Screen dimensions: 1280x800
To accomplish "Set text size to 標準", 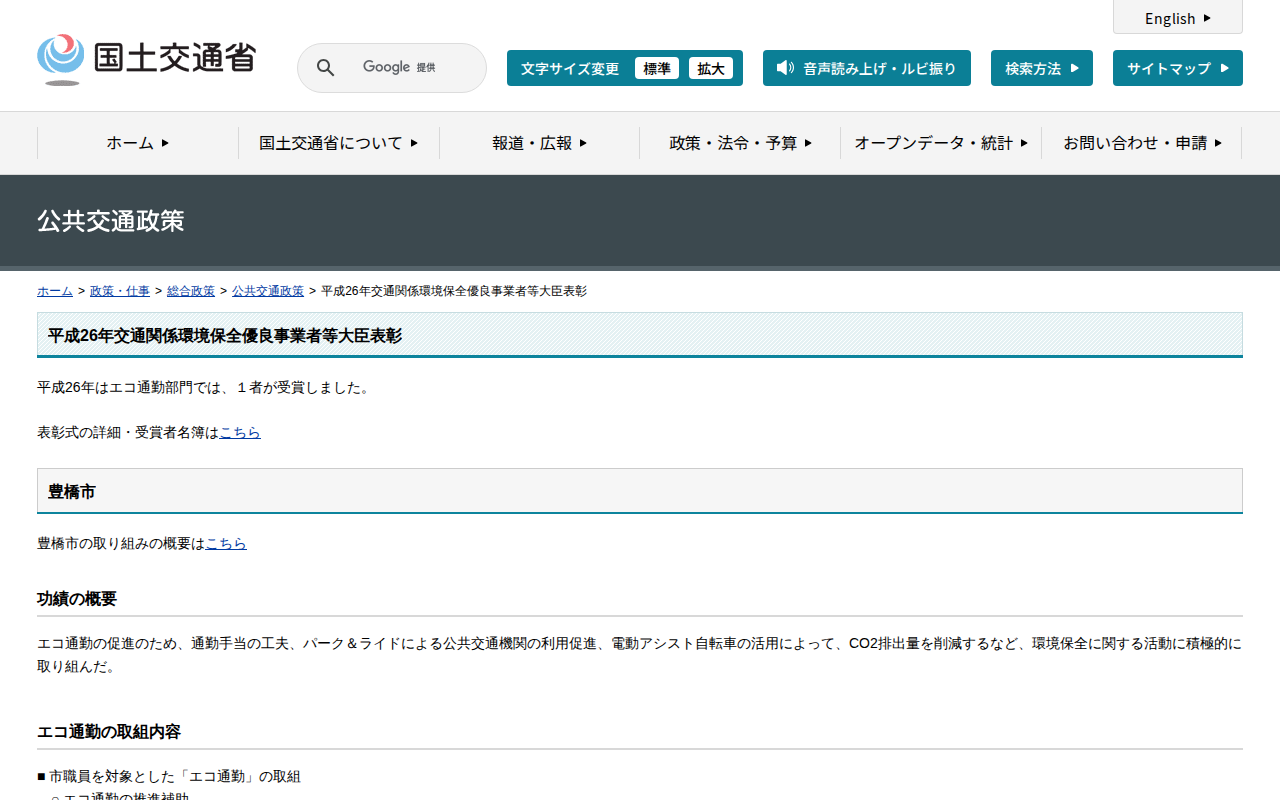I will (656, 68).
